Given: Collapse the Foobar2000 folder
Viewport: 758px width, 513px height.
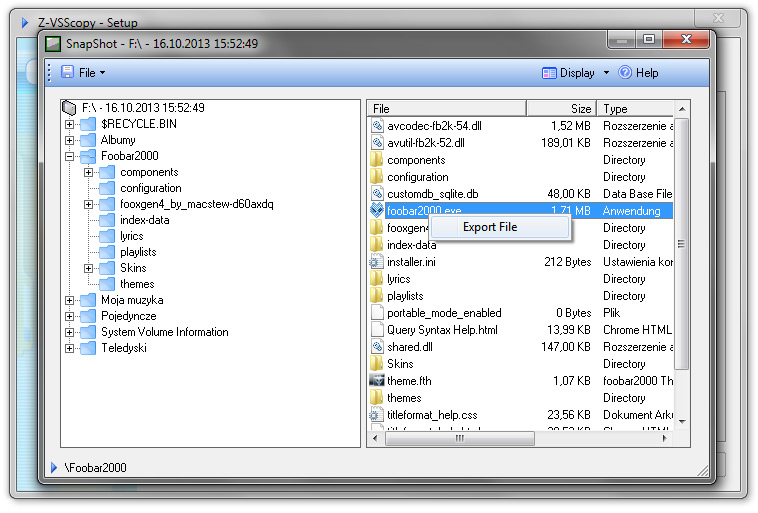Looking at the screenshot, I should [x=70, y=156].
